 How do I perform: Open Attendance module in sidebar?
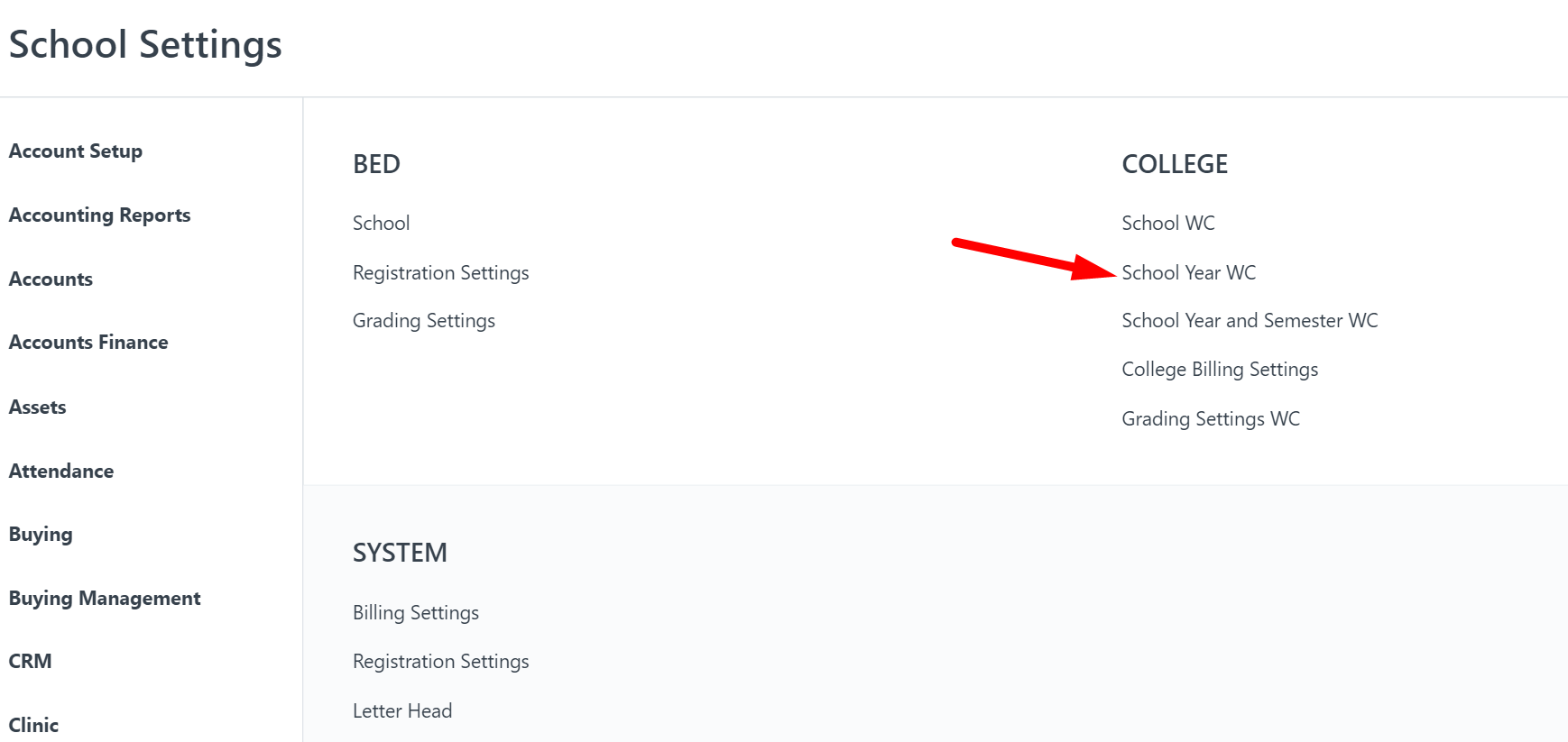(61, 472)
